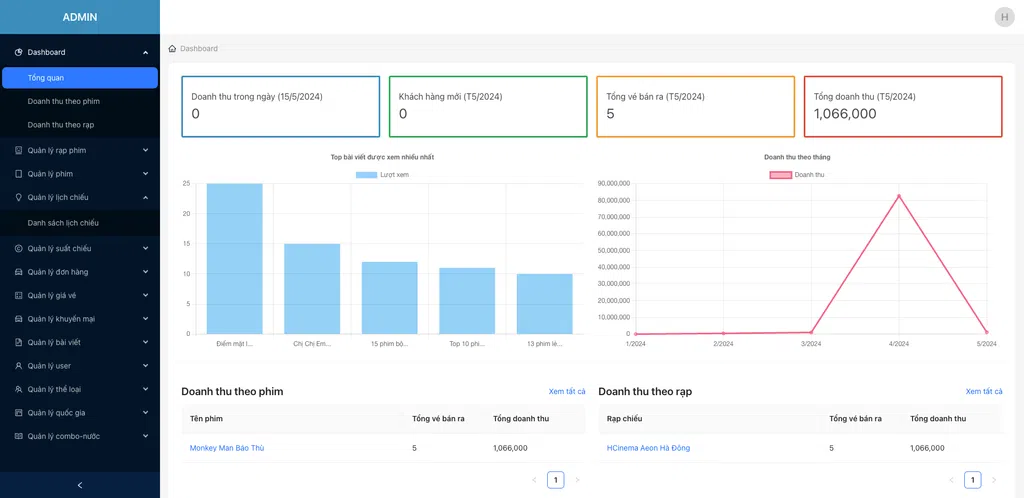1024x498 pixels.
Task: Click the Quản lý đơn hàng car icon
Action: pos(18,272)
